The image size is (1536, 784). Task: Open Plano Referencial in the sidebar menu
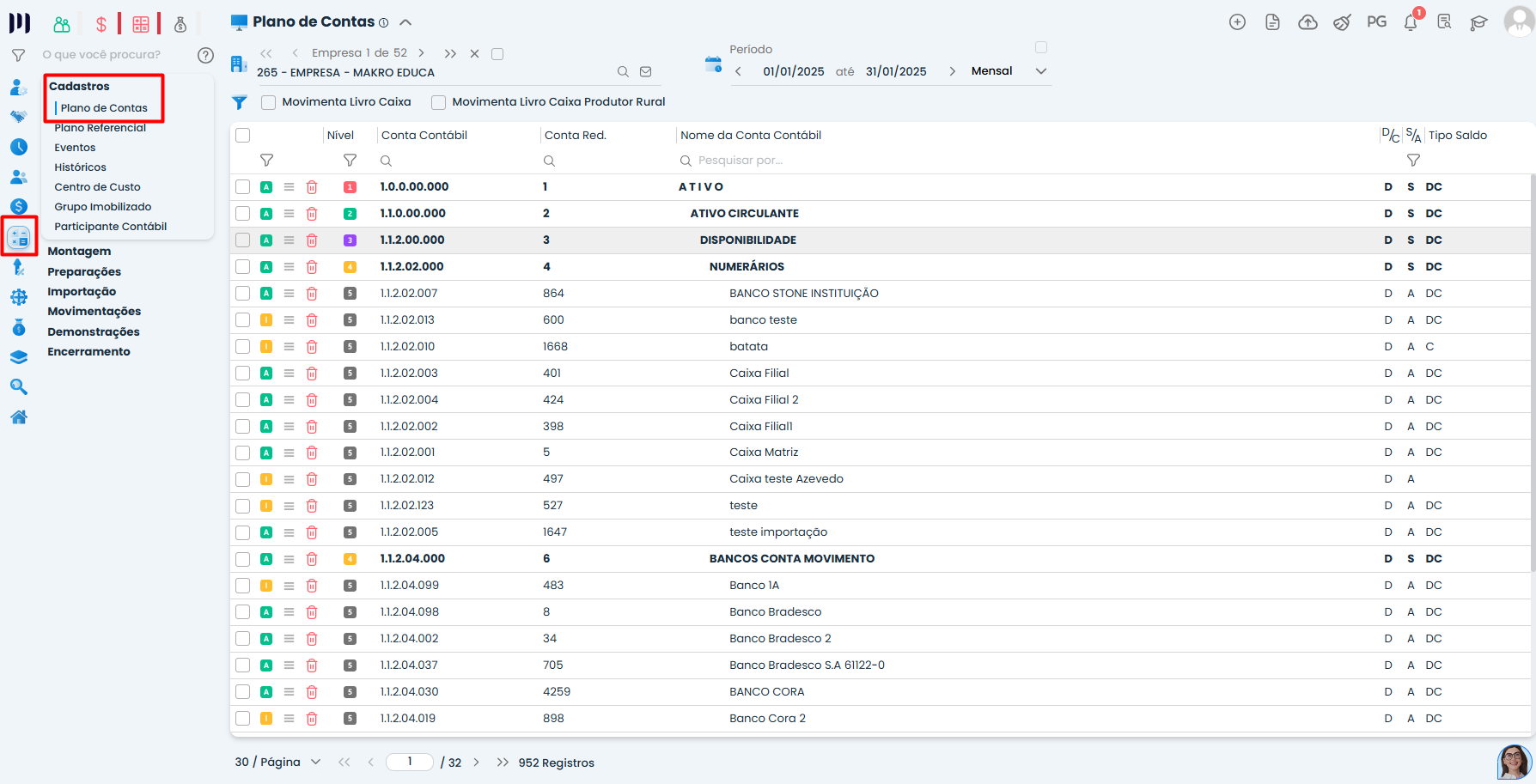click(100, 128)
